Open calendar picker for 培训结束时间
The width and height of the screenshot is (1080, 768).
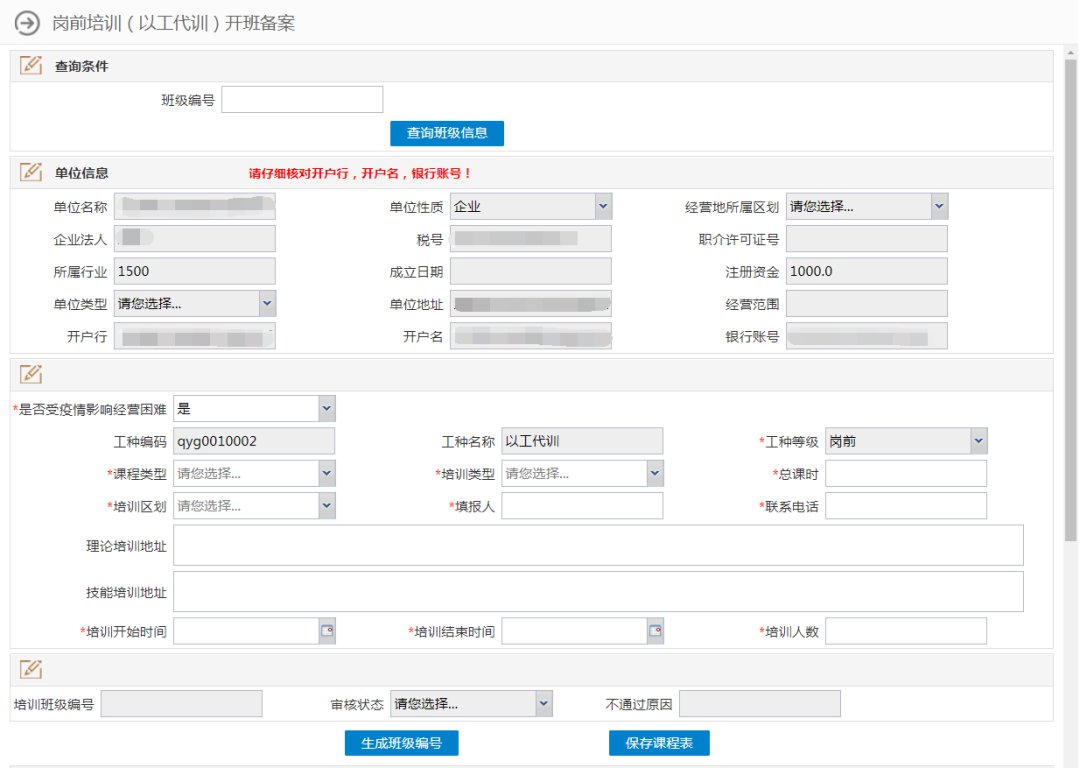point(654,631)
